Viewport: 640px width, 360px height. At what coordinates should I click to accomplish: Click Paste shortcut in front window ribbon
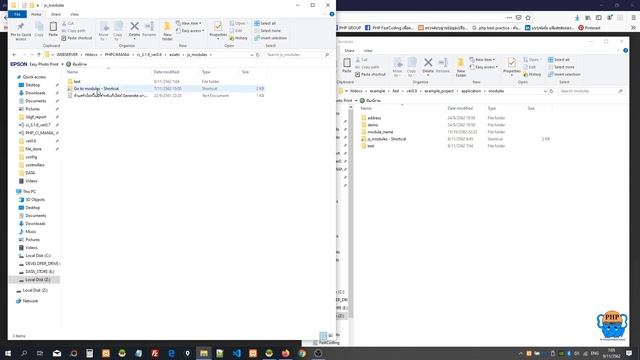tap(77, 38)
